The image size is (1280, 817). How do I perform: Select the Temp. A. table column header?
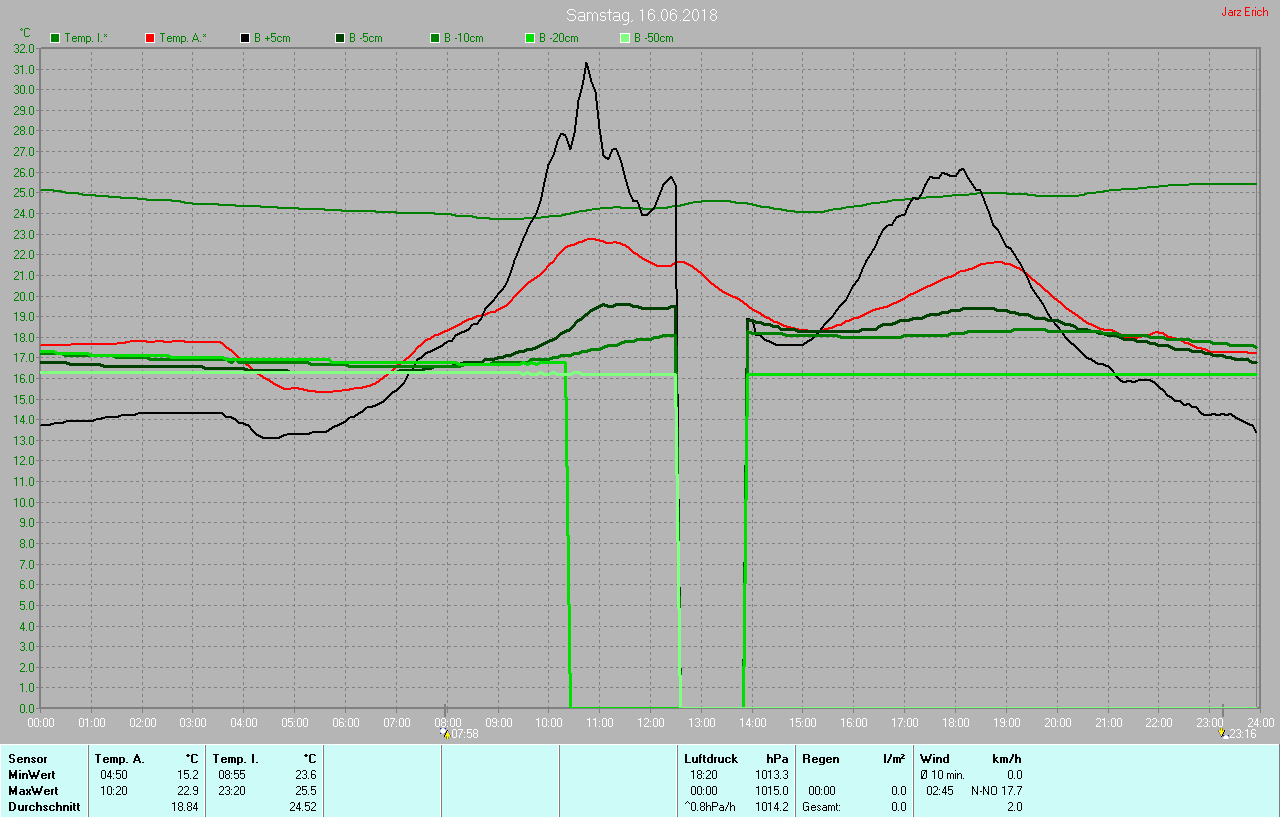pos(119,759)
